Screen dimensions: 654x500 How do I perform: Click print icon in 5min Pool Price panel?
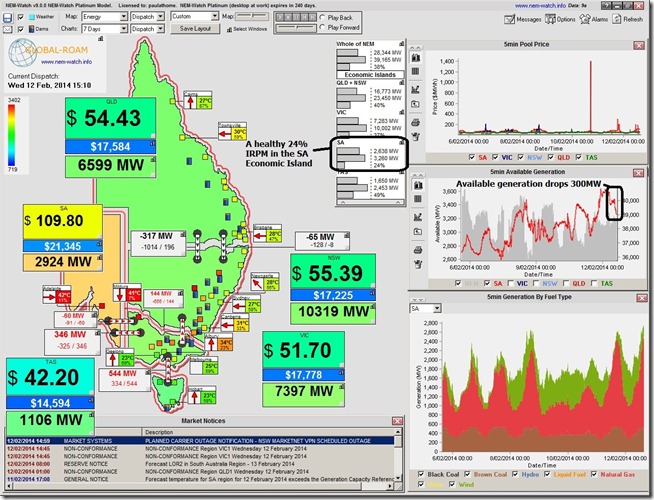tap(416, 123)
